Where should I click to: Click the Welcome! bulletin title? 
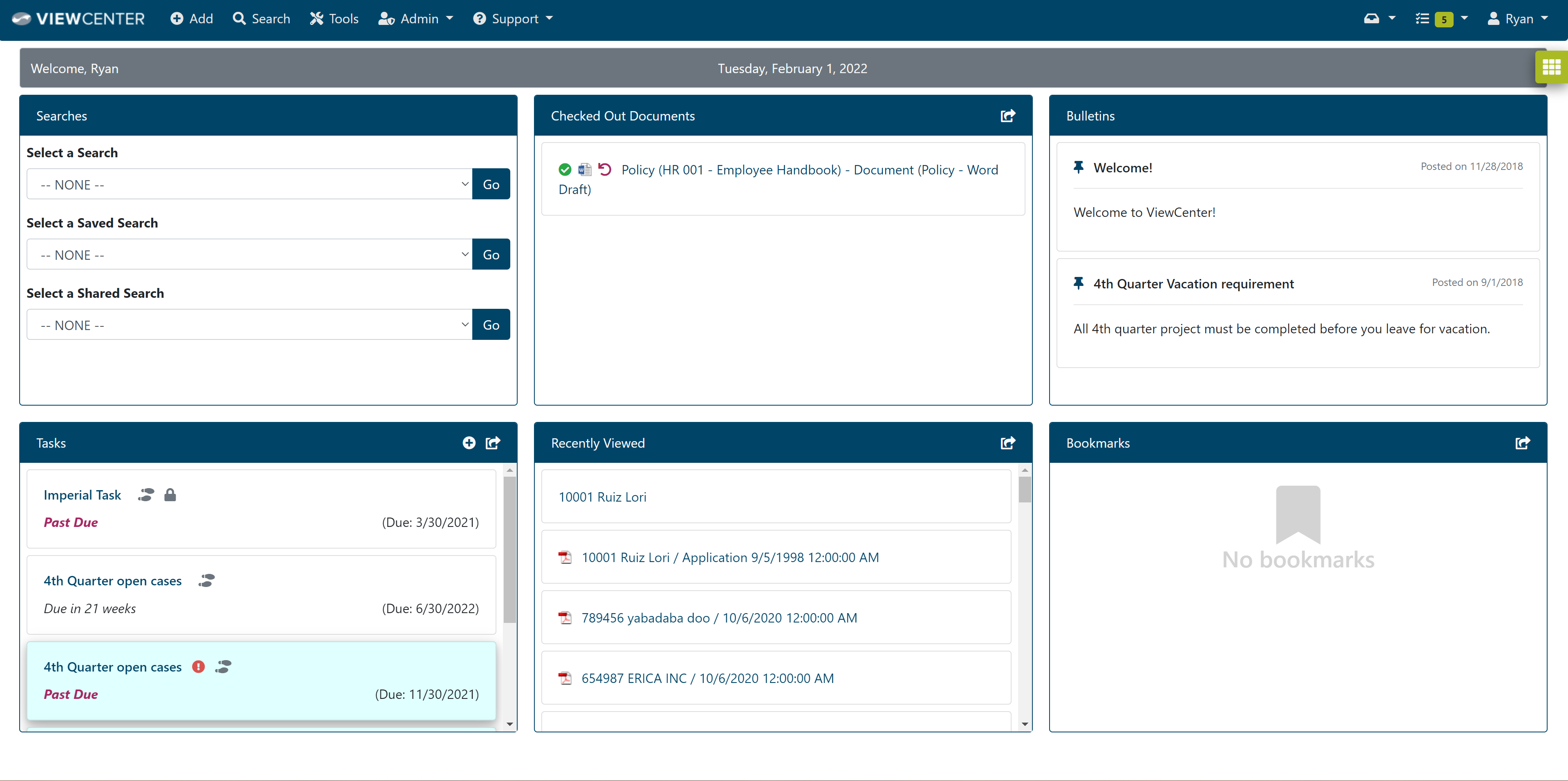[1123, 167]
